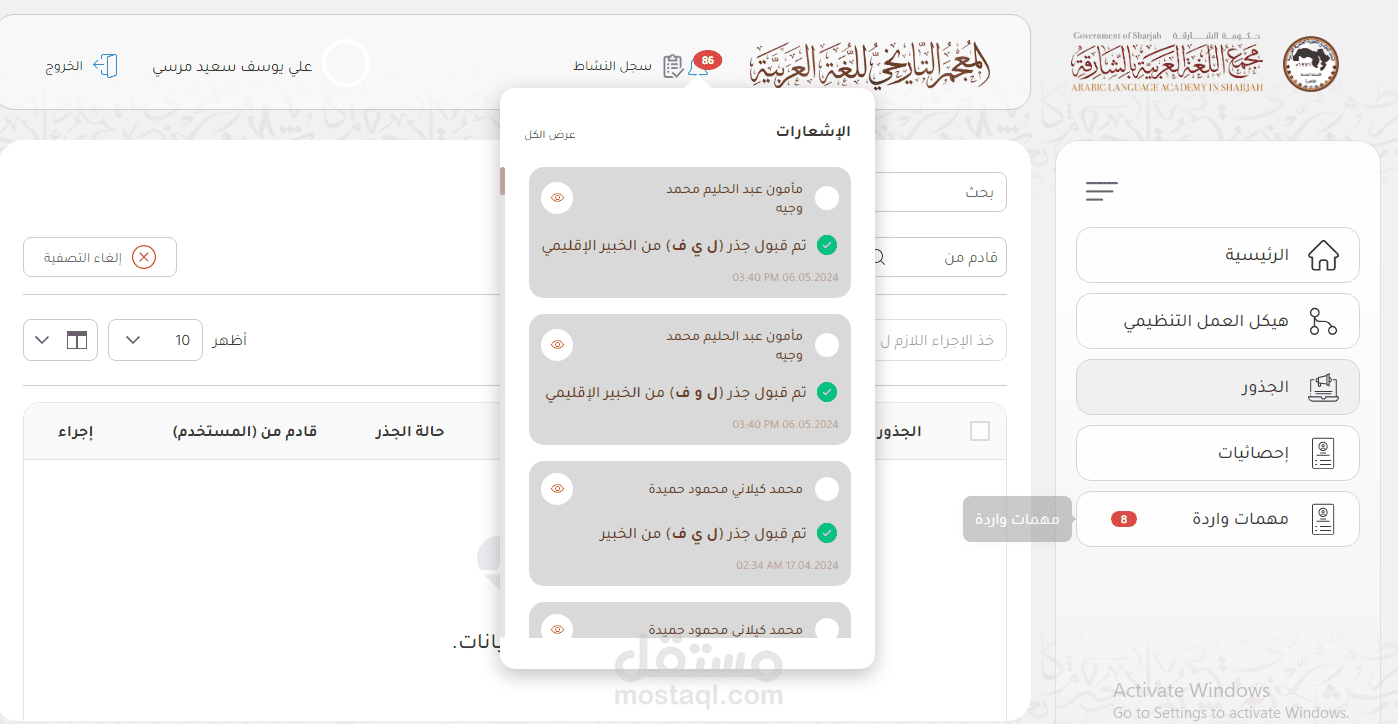Screen dimensions: 1398x724
Task: Open the notifications bell with 86 badge
Action: tap(701, 68)
